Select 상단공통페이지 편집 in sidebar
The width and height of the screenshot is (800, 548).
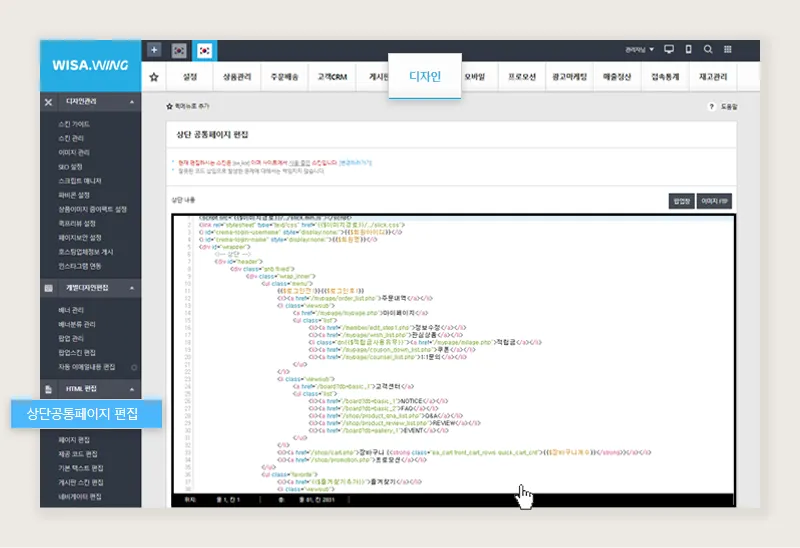coord(86,414)
